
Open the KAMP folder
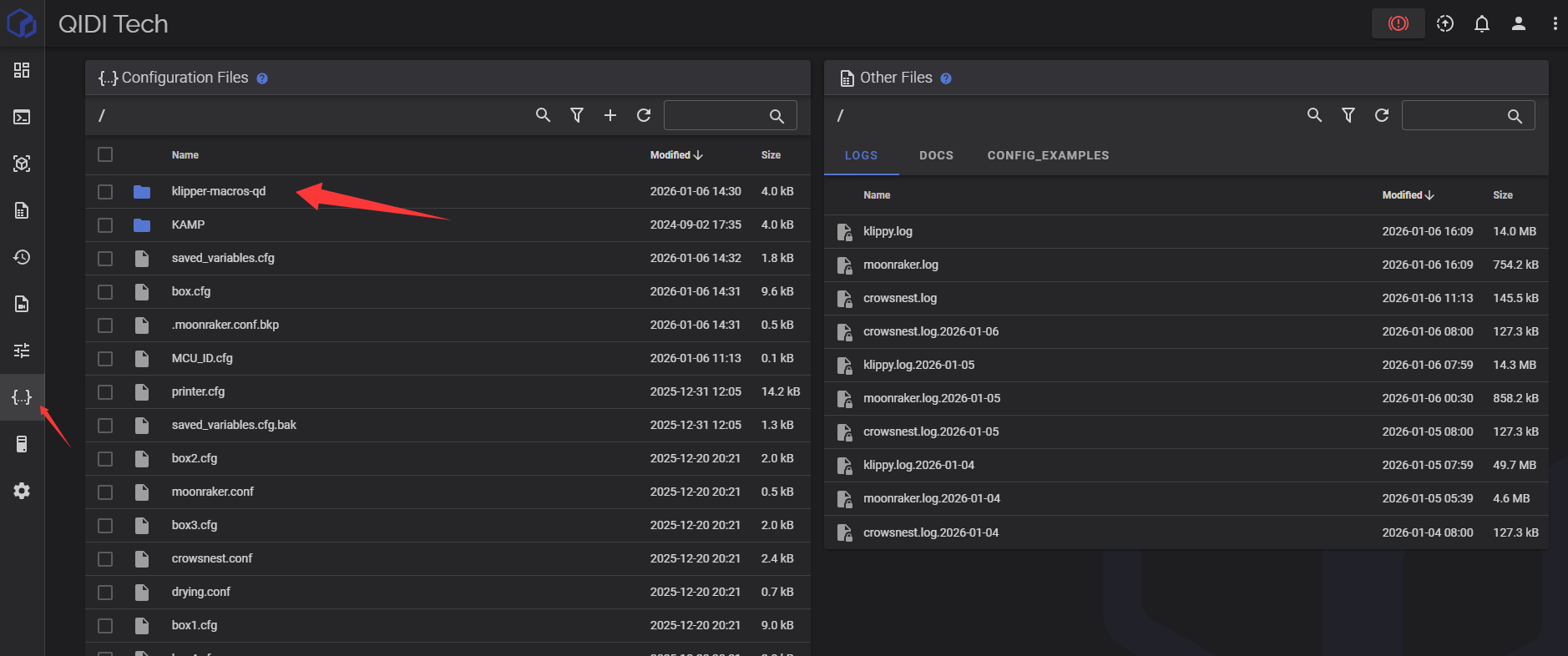(x=188, y=225)
